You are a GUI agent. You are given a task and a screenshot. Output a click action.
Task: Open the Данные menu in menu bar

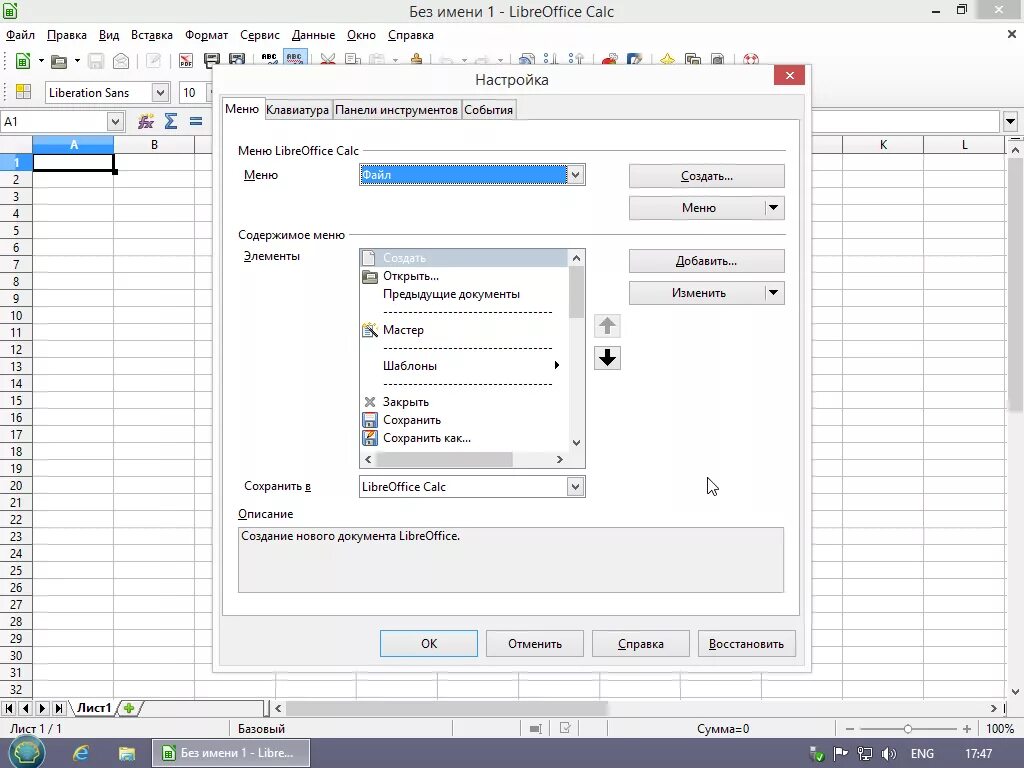point(313,35)
